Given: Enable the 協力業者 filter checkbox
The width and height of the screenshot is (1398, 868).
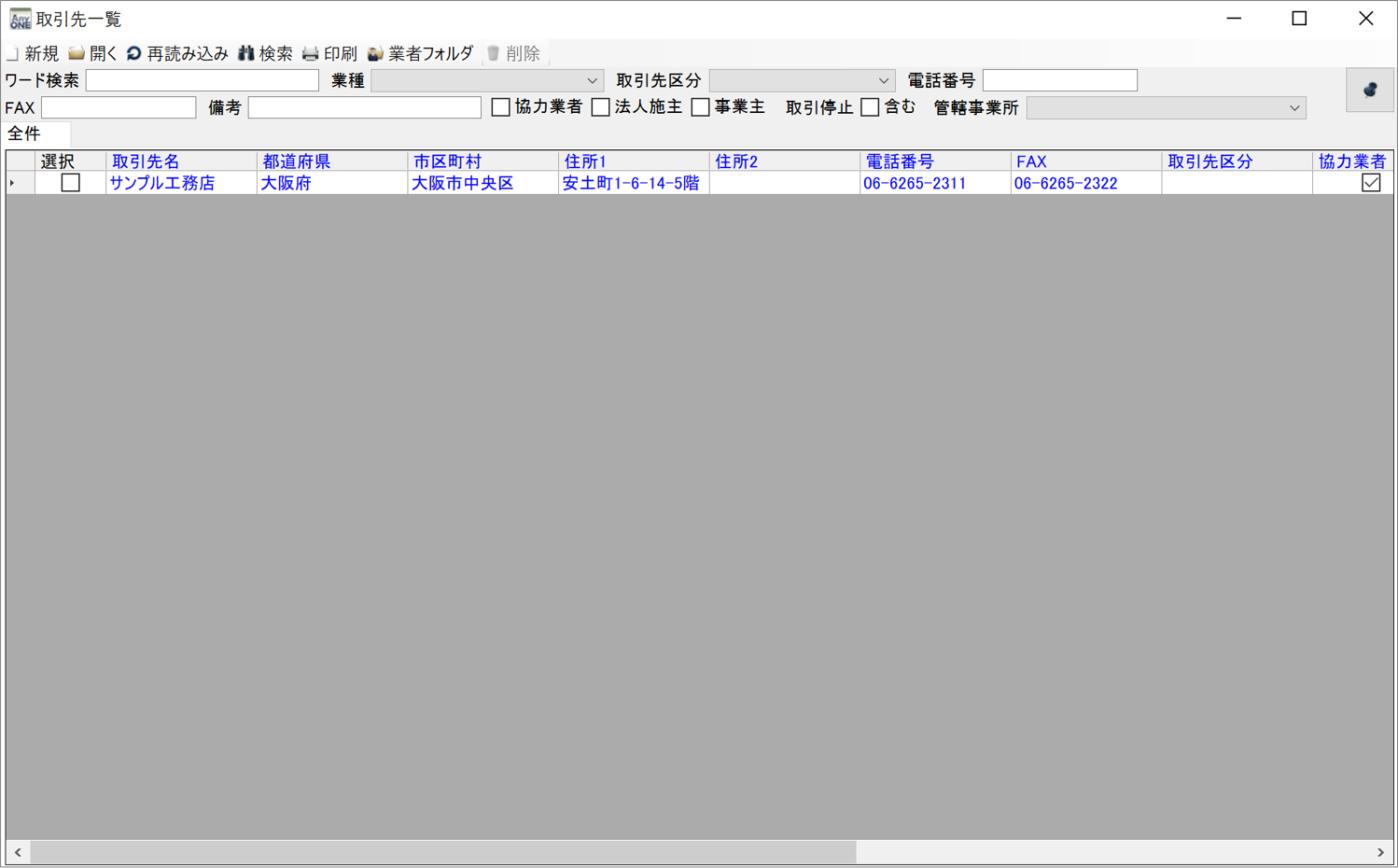Looking at the screenshot, I should [501, 107].
